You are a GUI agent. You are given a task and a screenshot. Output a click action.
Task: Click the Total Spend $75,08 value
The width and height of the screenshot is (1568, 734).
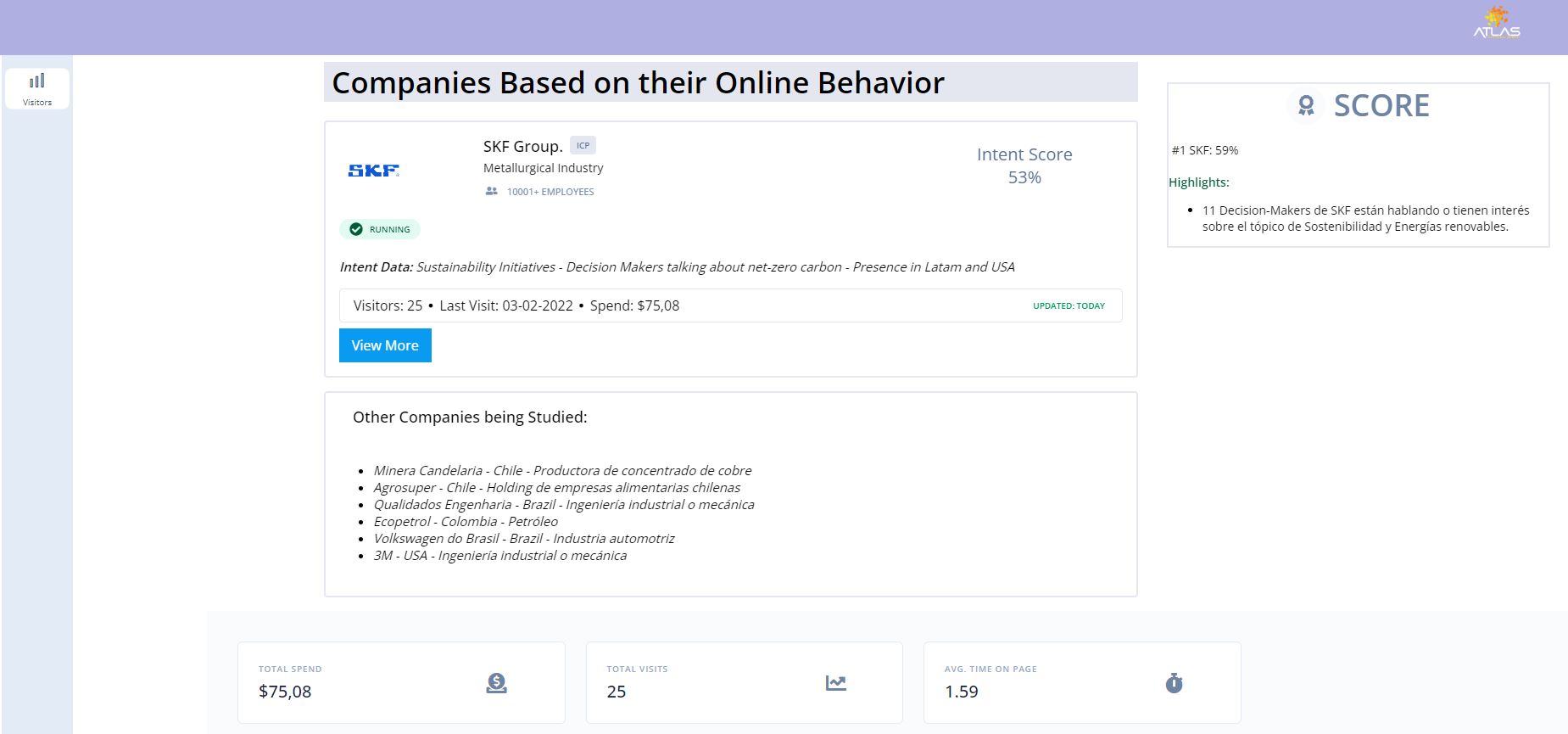pyautogui.click(x=285, y=692)
